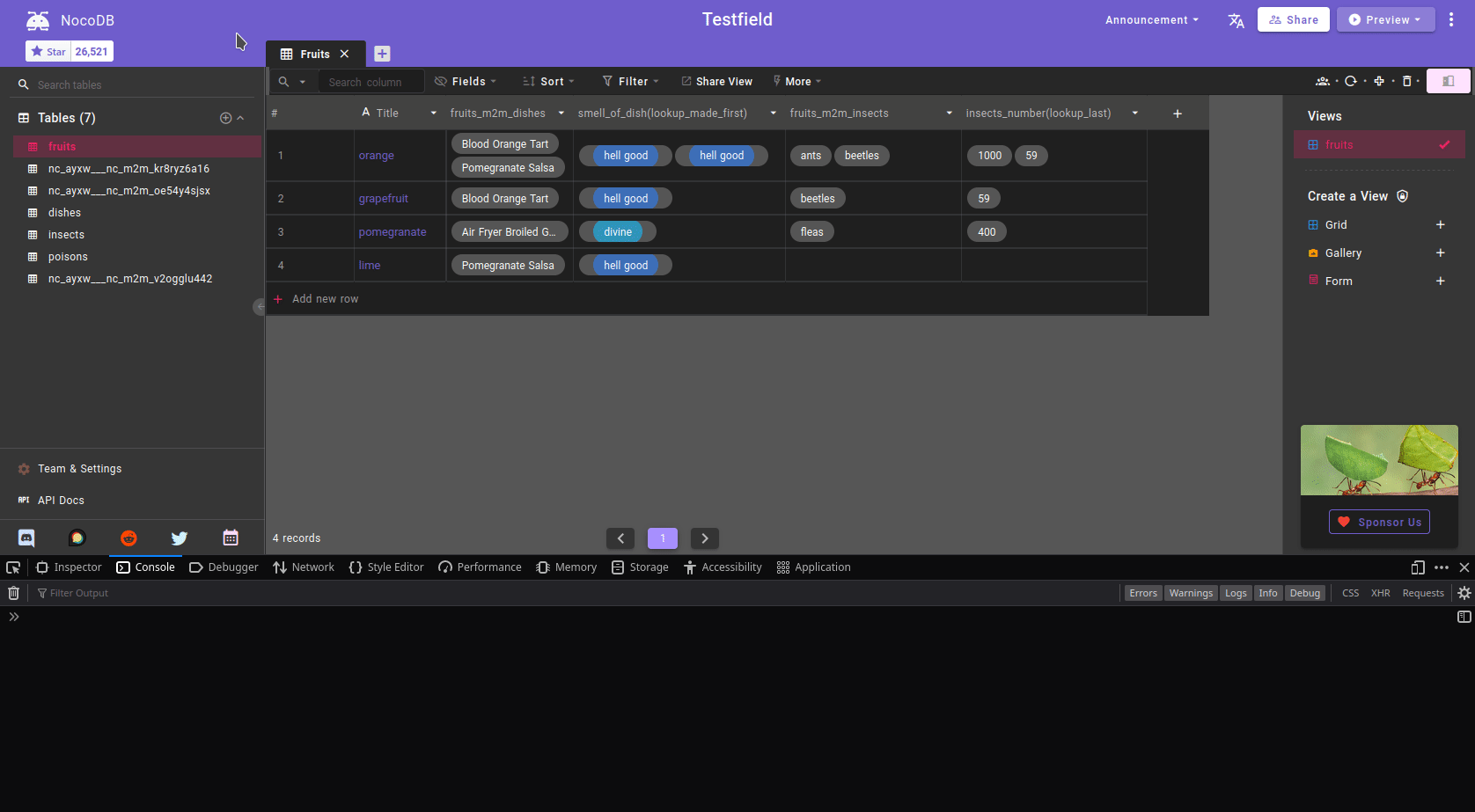The width and height of the screenshot is (1475, 812).
Task: Switch to the Network devtools tab
Action: point(303,567)
